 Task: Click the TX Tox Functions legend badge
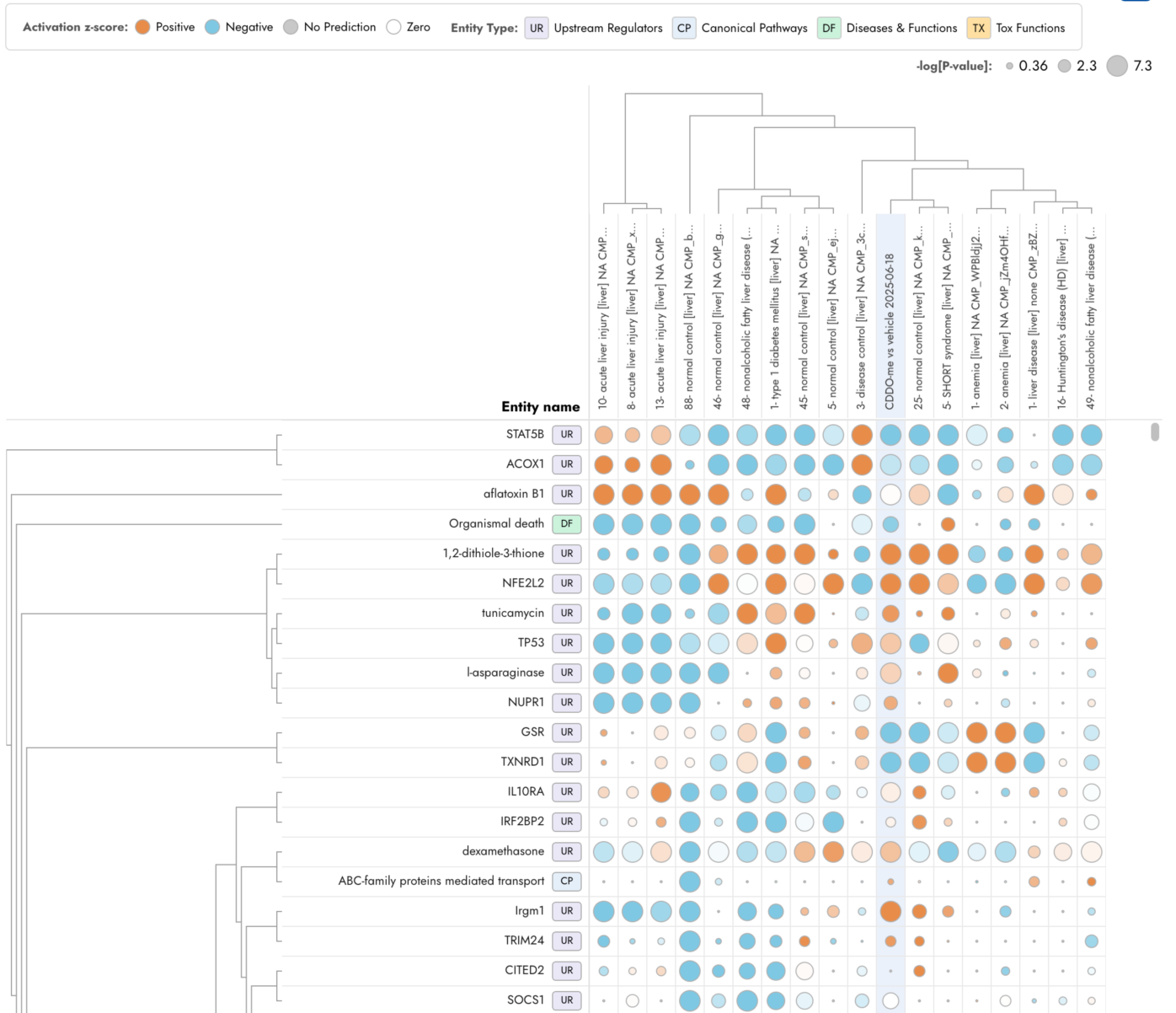[x=978, y=28]
